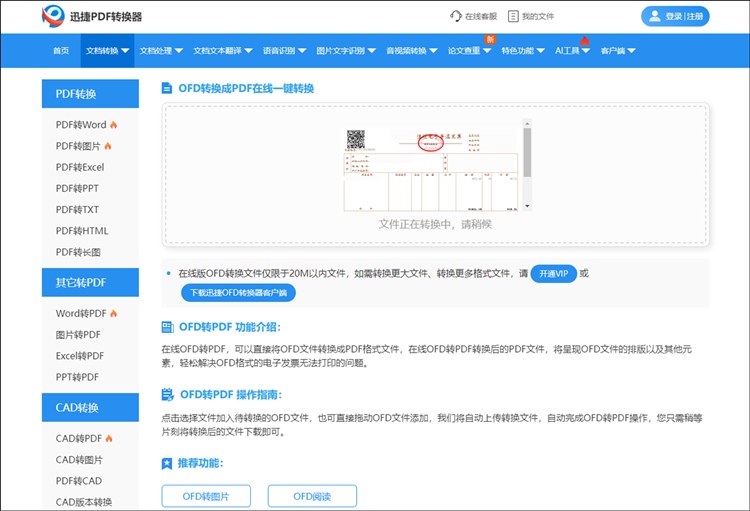
Task: Select the CAD转换 sidebar header
Action: pos(90,408)
